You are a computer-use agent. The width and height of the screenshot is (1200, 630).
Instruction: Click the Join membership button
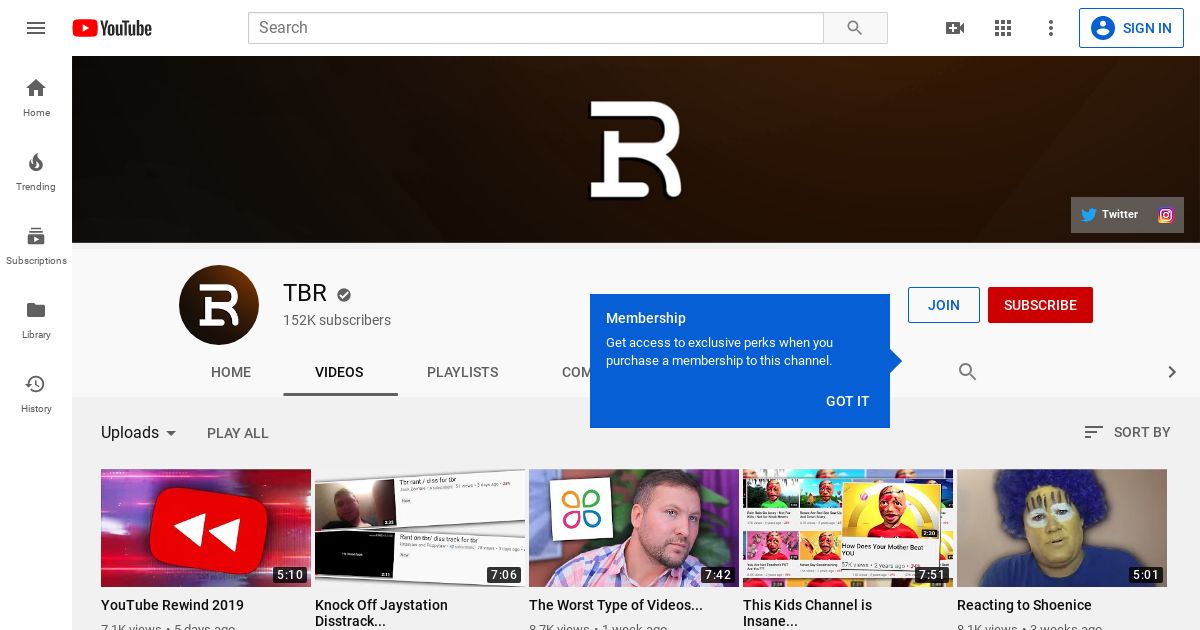click(944, 305)
